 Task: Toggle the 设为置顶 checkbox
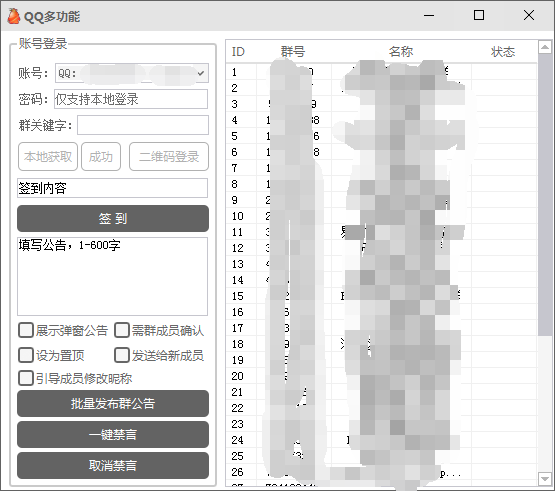pos(26,355)
